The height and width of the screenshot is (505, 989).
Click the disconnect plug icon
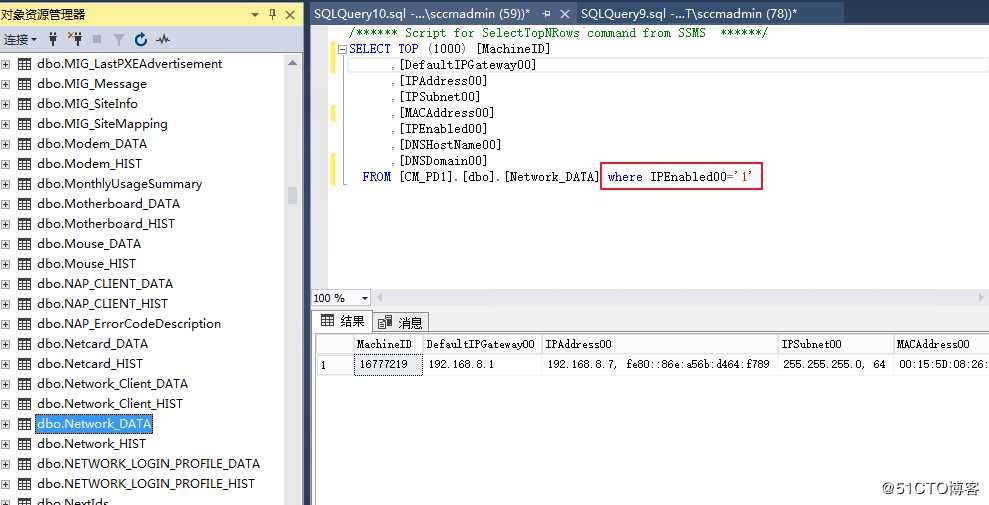pos(75,40)
